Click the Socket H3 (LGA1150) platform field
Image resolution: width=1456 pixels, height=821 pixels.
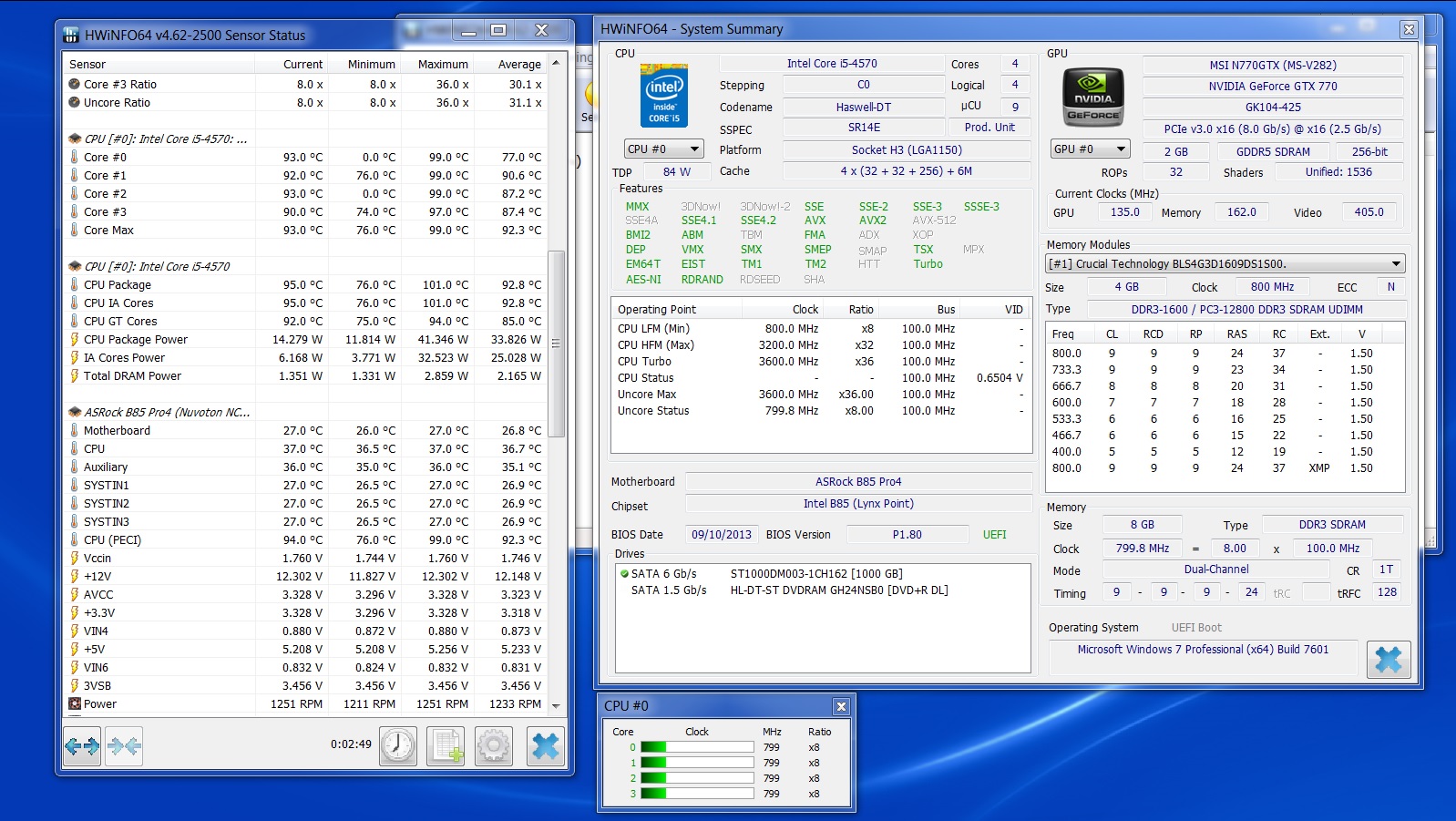[x=907, y=150]
